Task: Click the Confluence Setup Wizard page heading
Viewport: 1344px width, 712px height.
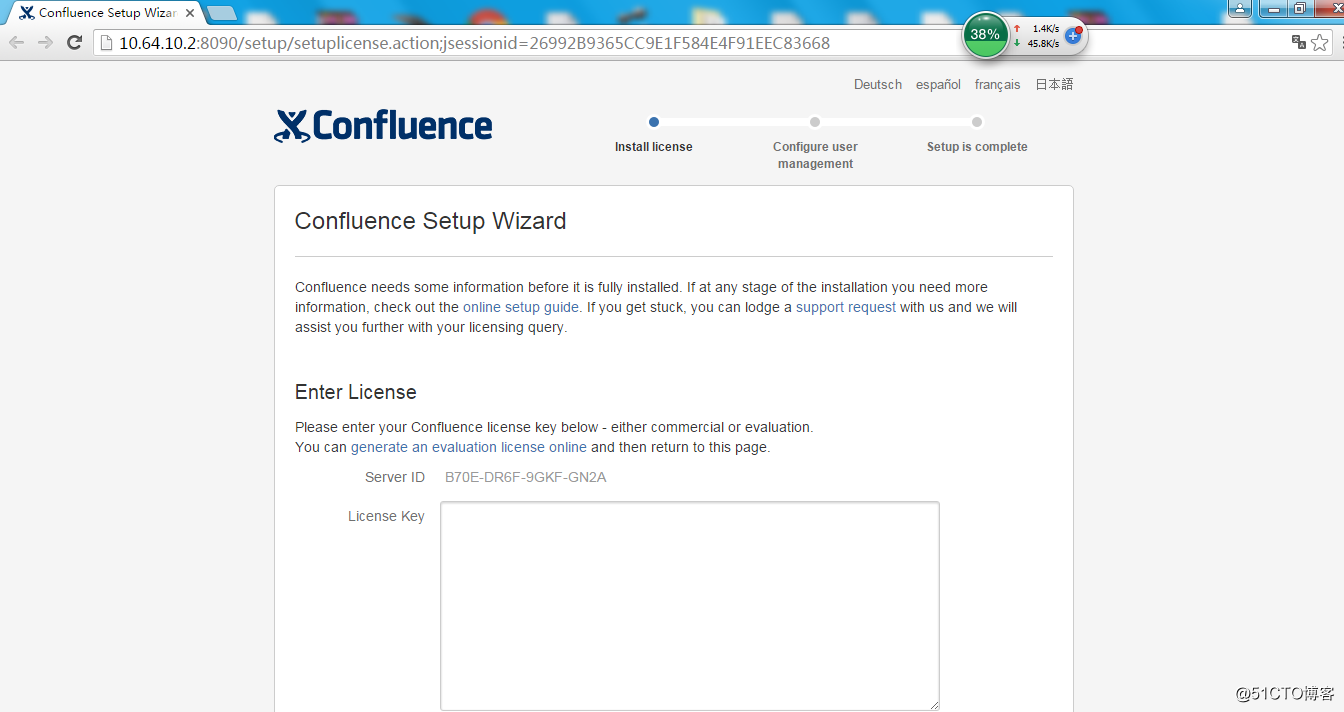Action: tap(431, 221)
